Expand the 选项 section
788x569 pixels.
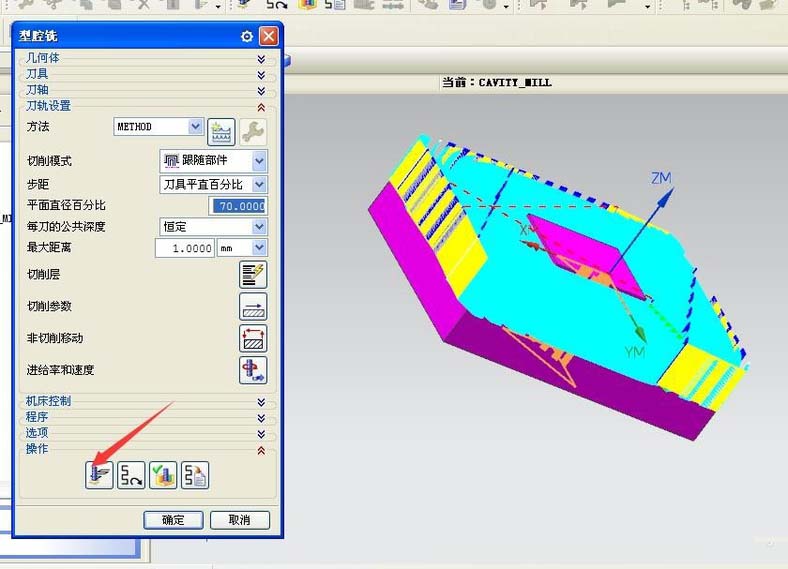[x=261, y=434]
